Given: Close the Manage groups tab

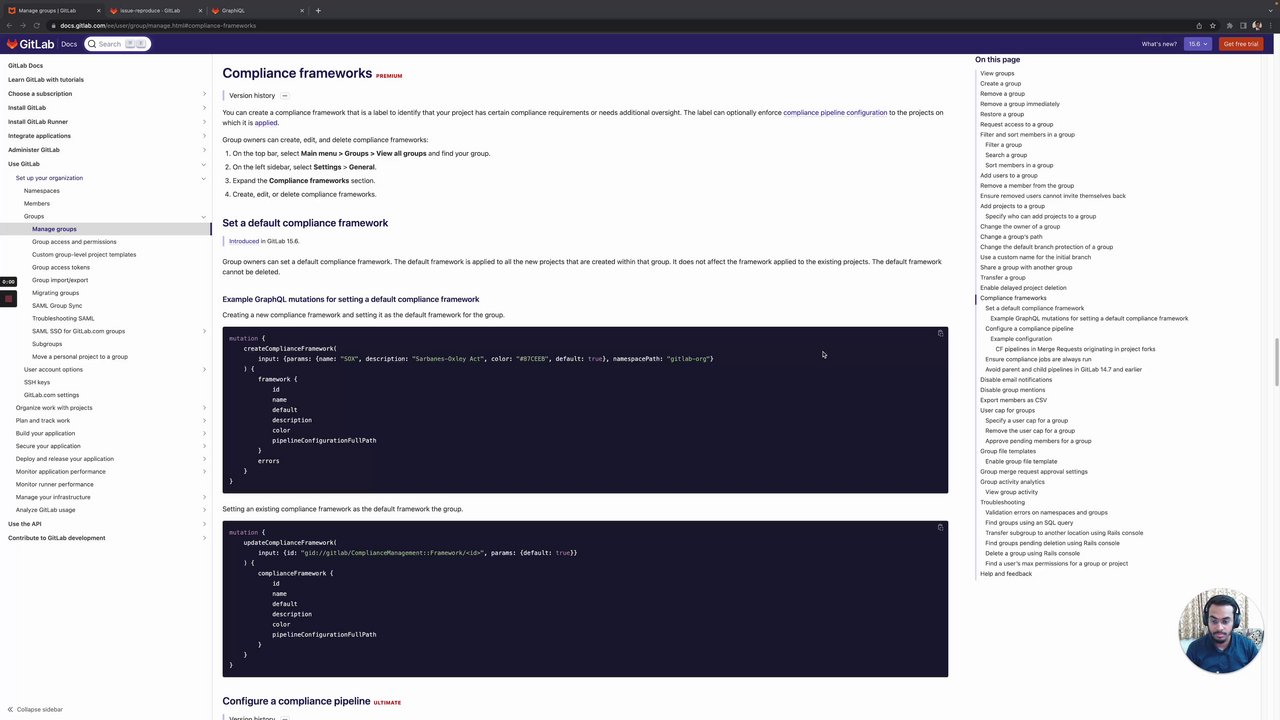Looking at the screenshot, I should tap(97, 10).
